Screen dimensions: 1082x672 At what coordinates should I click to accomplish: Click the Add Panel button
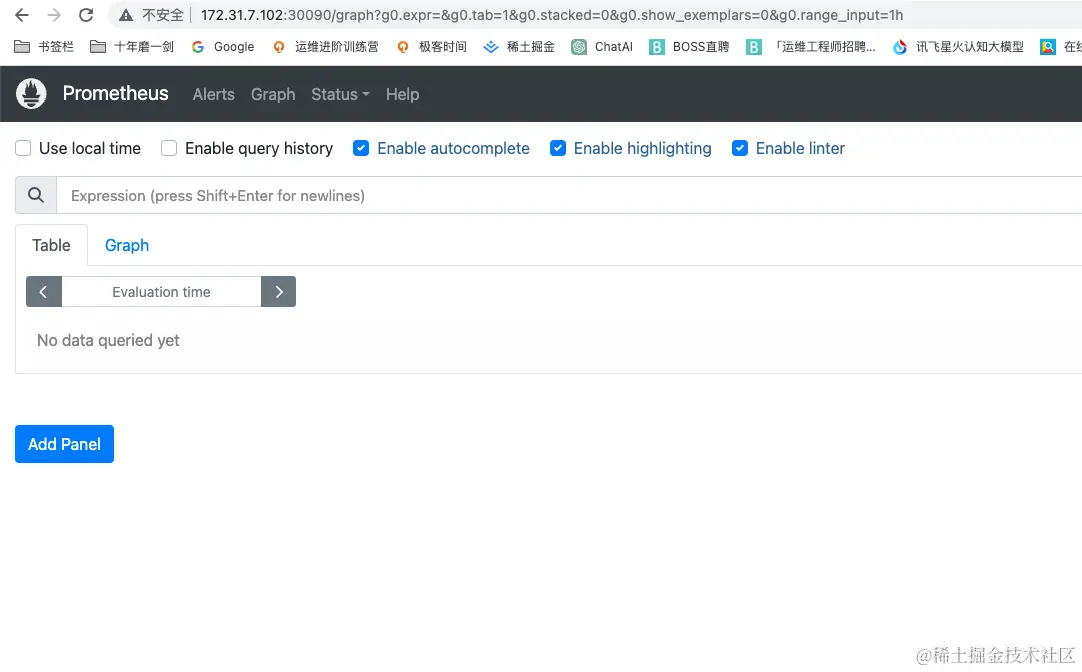(x=64, y=444)
